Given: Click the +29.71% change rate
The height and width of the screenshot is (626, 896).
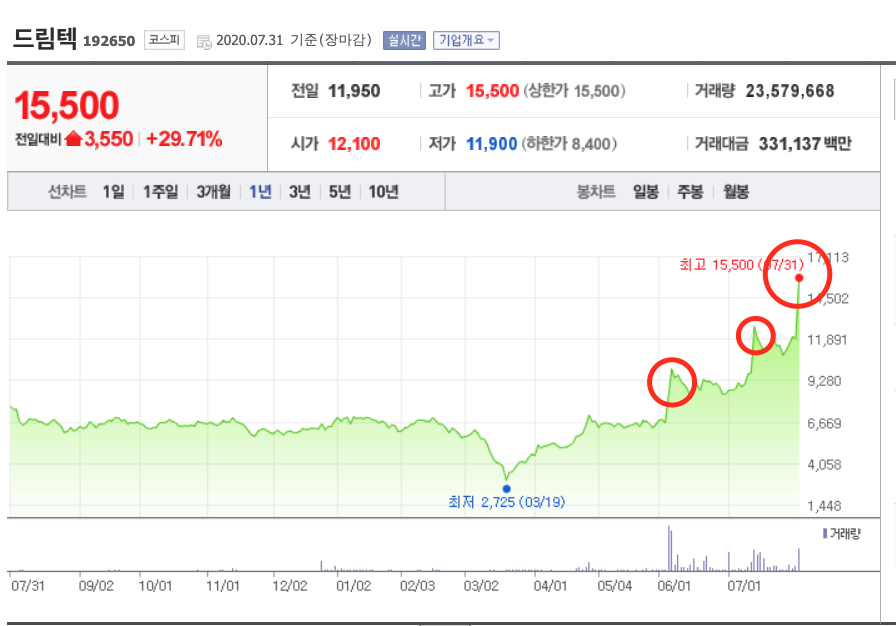Looking at the screenshot, I should click(x=184, y=139).
